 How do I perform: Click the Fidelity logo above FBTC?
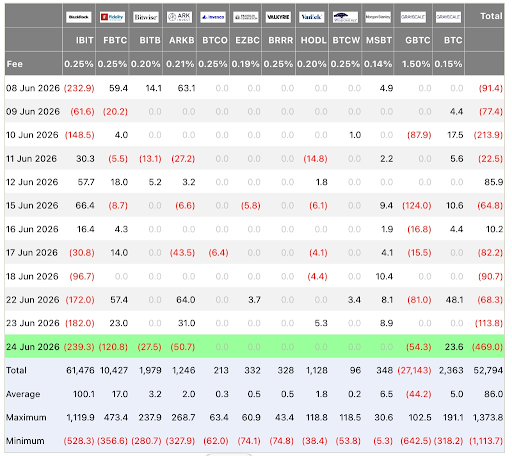(x=112, y=17)
